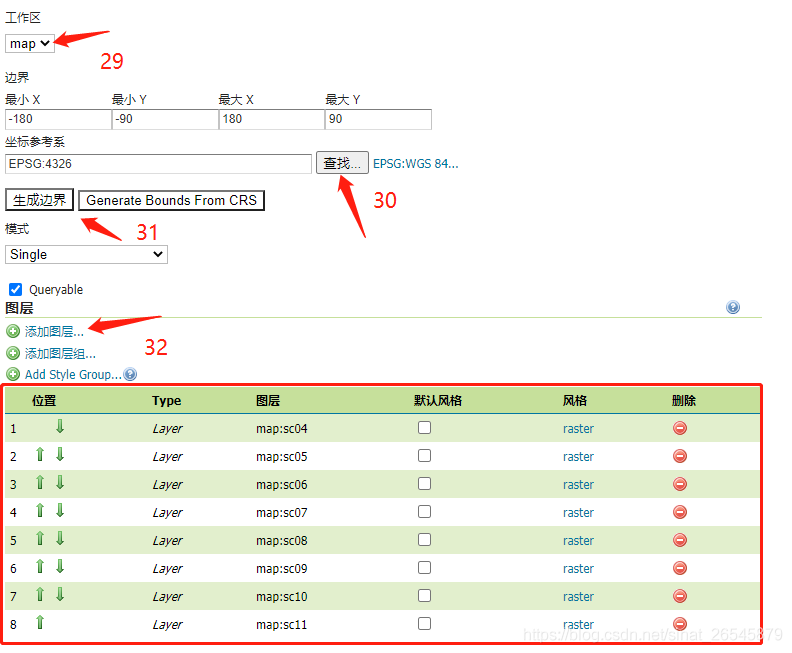Enable default style for map:sc05
The image size is (792, 653).
[424, 456]
